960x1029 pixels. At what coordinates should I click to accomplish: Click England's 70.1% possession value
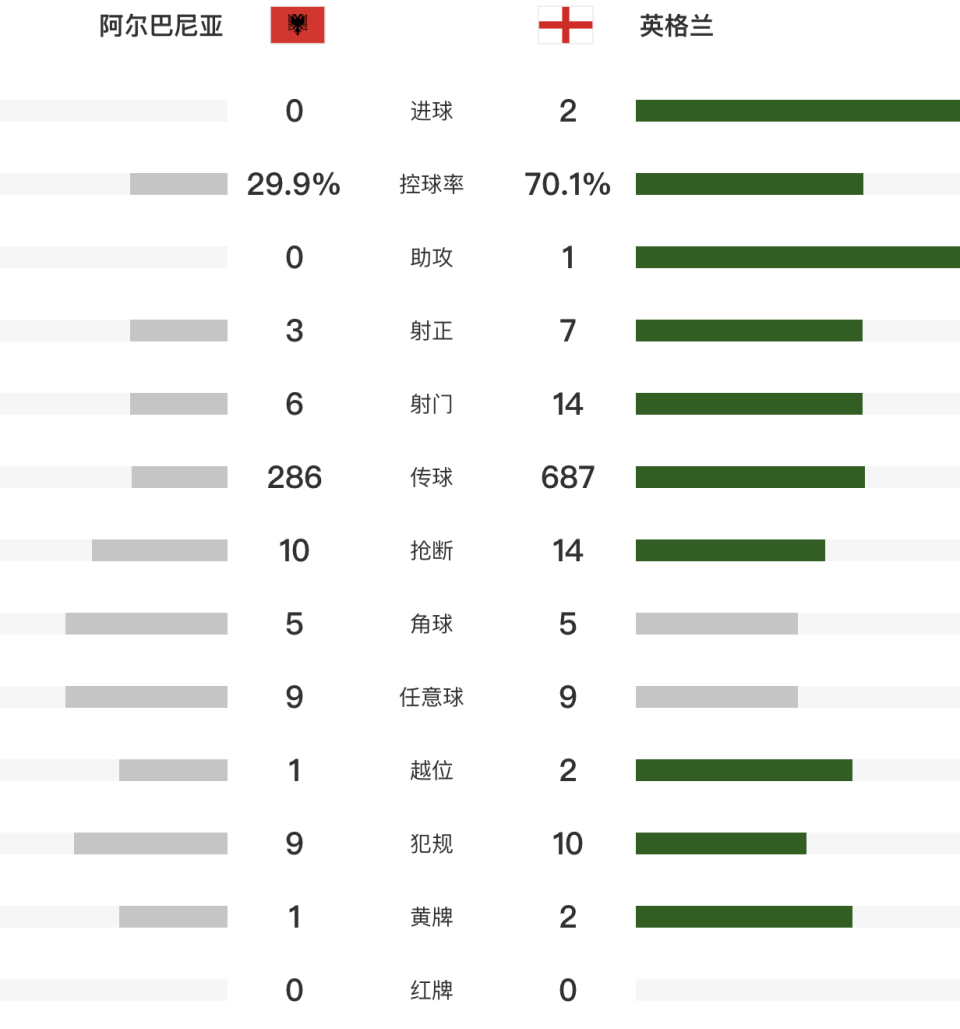(x=567, y=184)
